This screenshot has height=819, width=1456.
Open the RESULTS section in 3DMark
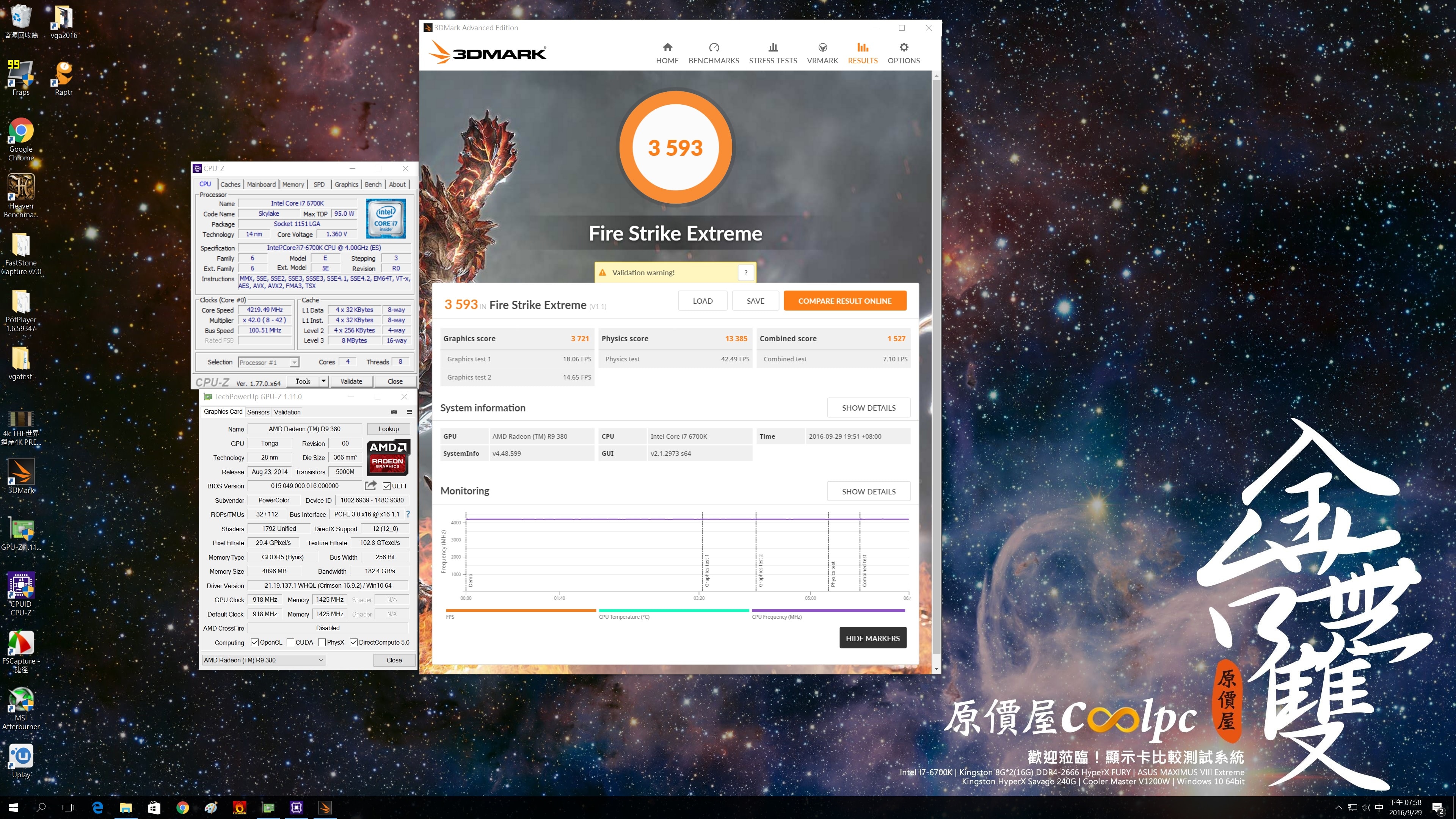pyautogui.click(x=863, y=53)
